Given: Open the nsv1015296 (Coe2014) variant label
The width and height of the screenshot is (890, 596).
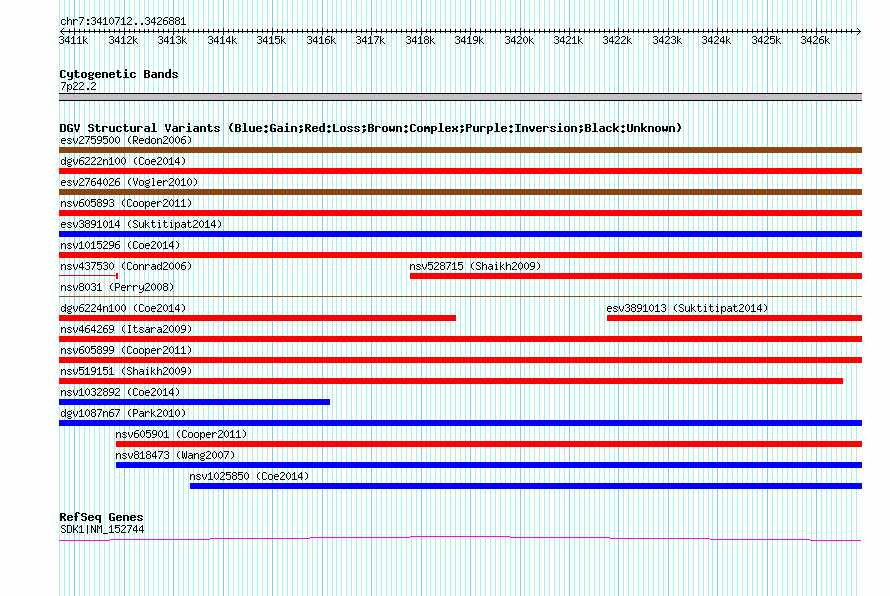Looking at the screenshot, I should coord(120,245).
